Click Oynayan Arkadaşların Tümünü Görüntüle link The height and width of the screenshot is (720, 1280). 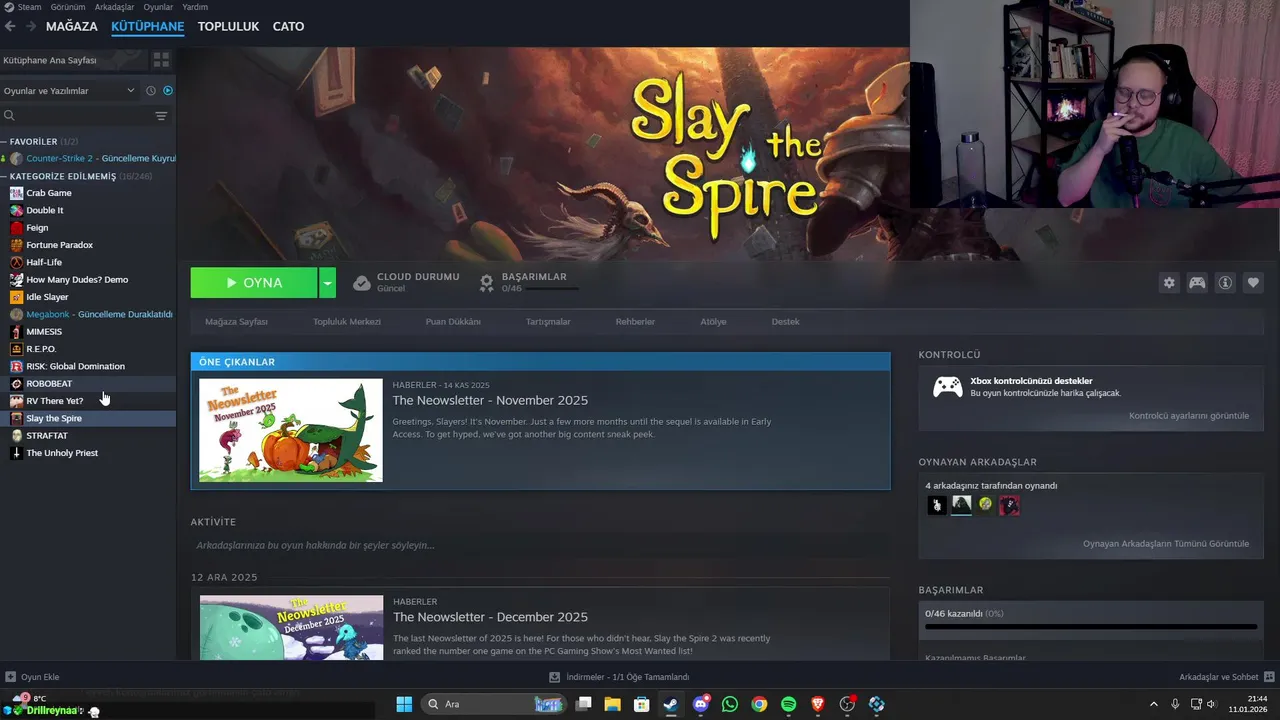tap(1166, 544)
